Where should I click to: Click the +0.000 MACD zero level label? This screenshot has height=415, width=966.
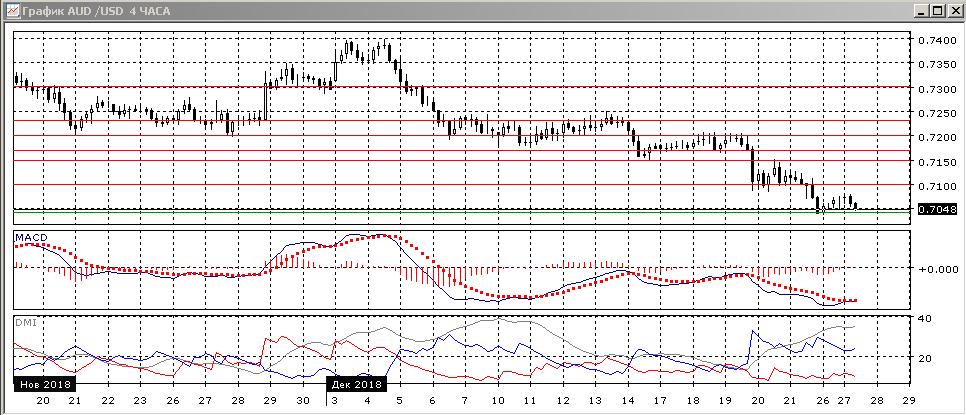[938, 268]
